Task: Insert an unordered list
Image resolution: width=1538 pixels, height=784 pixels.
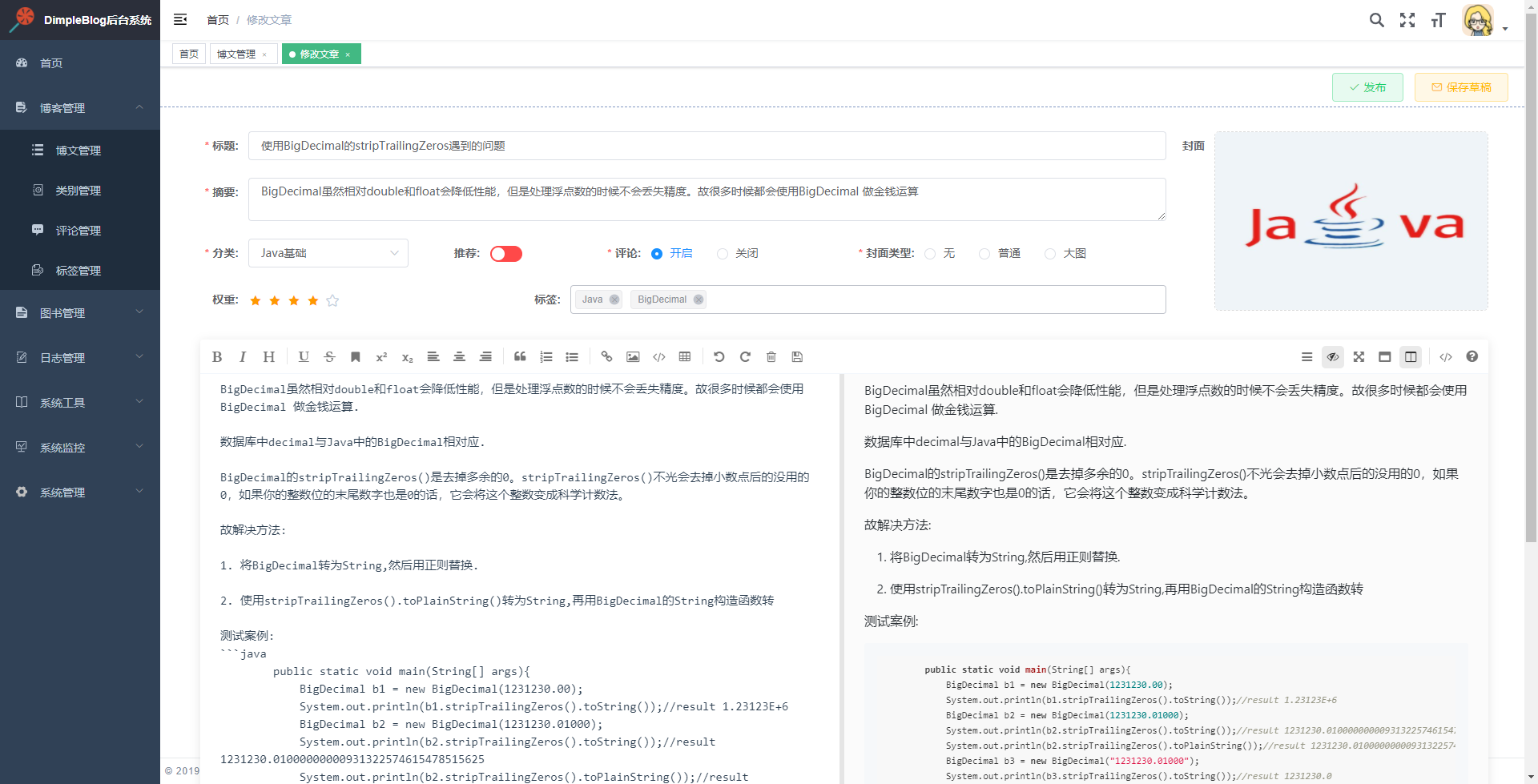Action: coord(572,357)
